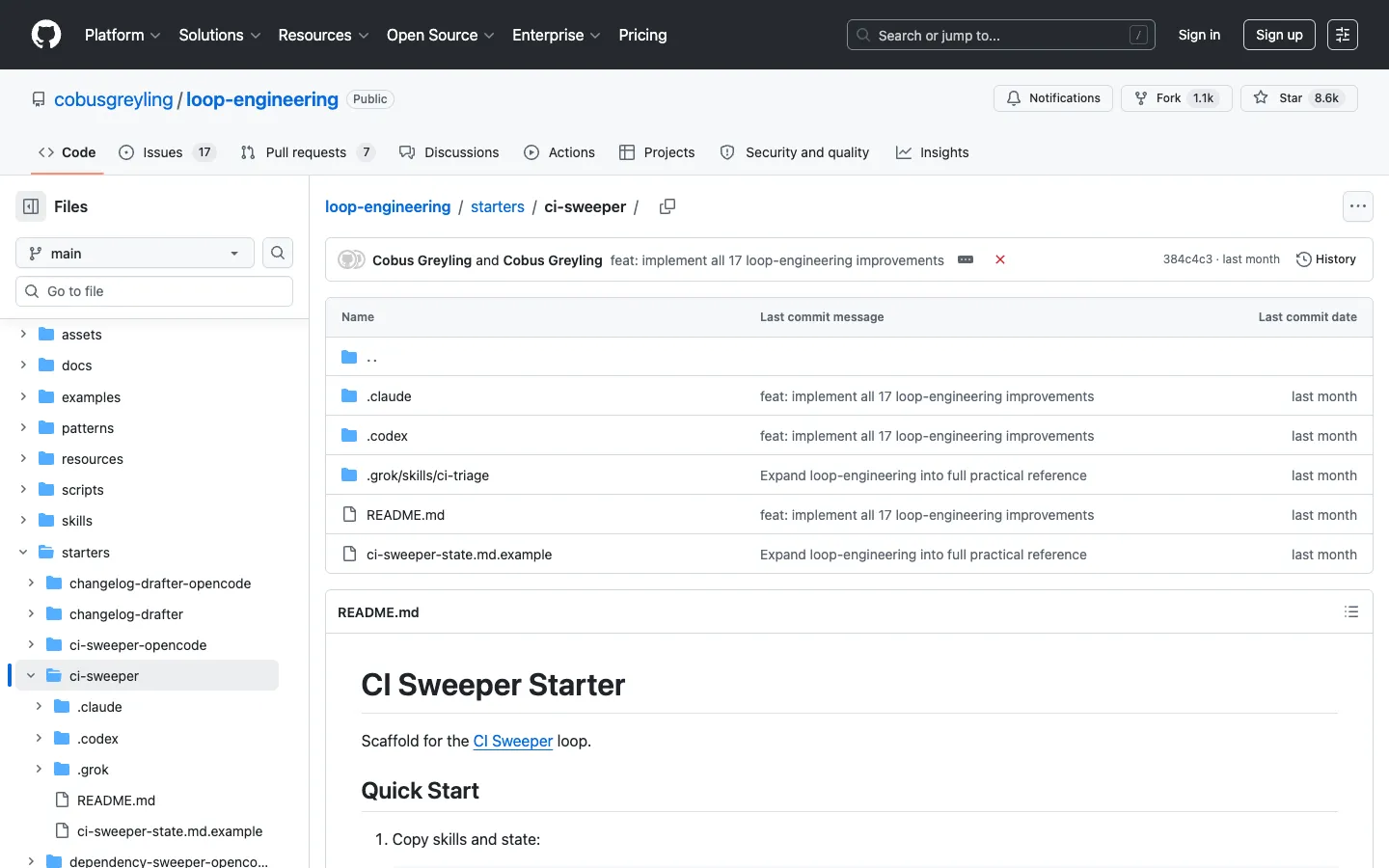
Task: Expand the Open Source menu
Action: (x=441, y=35)
